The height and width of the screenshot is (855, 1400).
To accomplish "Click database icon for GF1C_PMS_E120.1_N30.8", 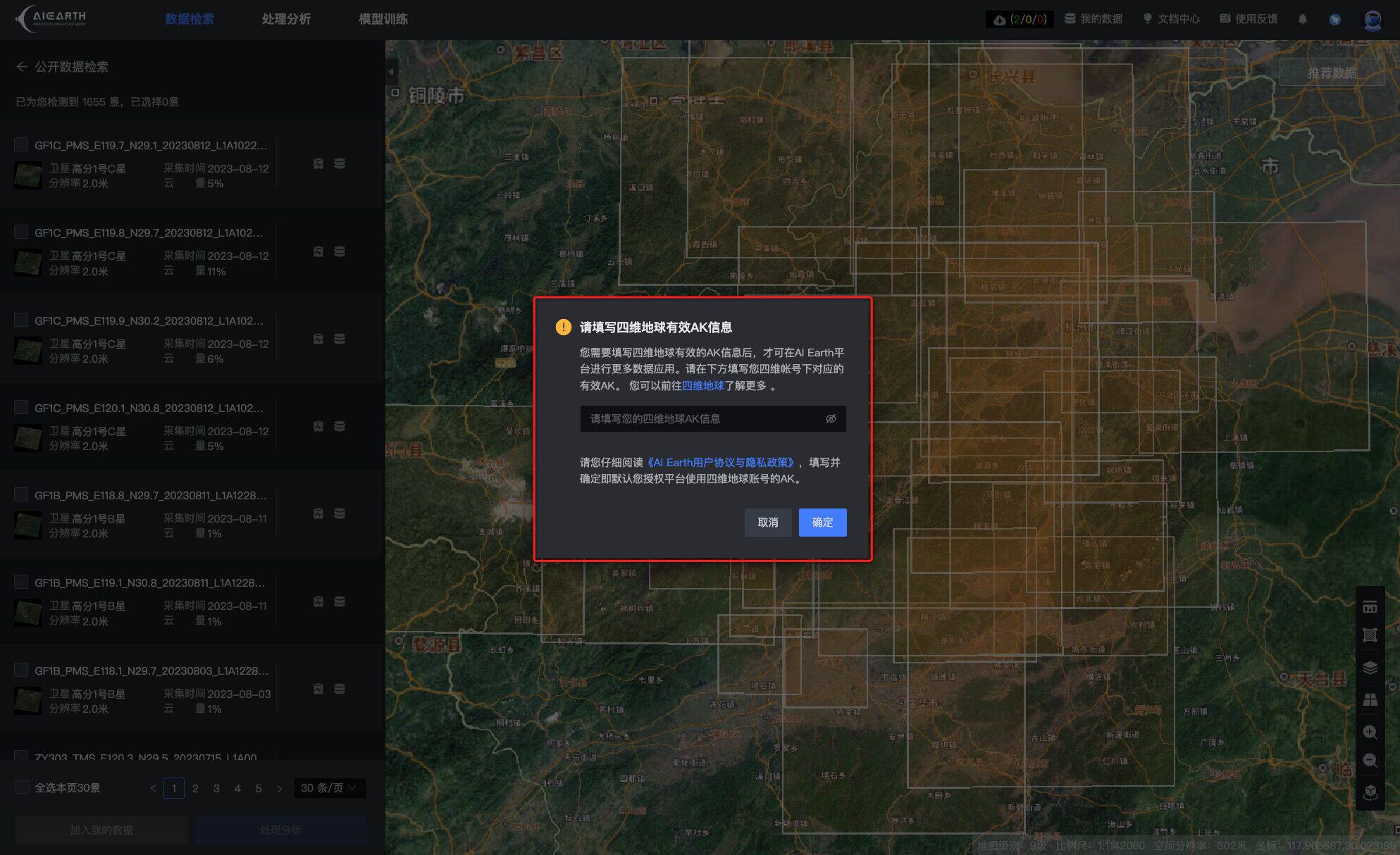I will 340,426.
